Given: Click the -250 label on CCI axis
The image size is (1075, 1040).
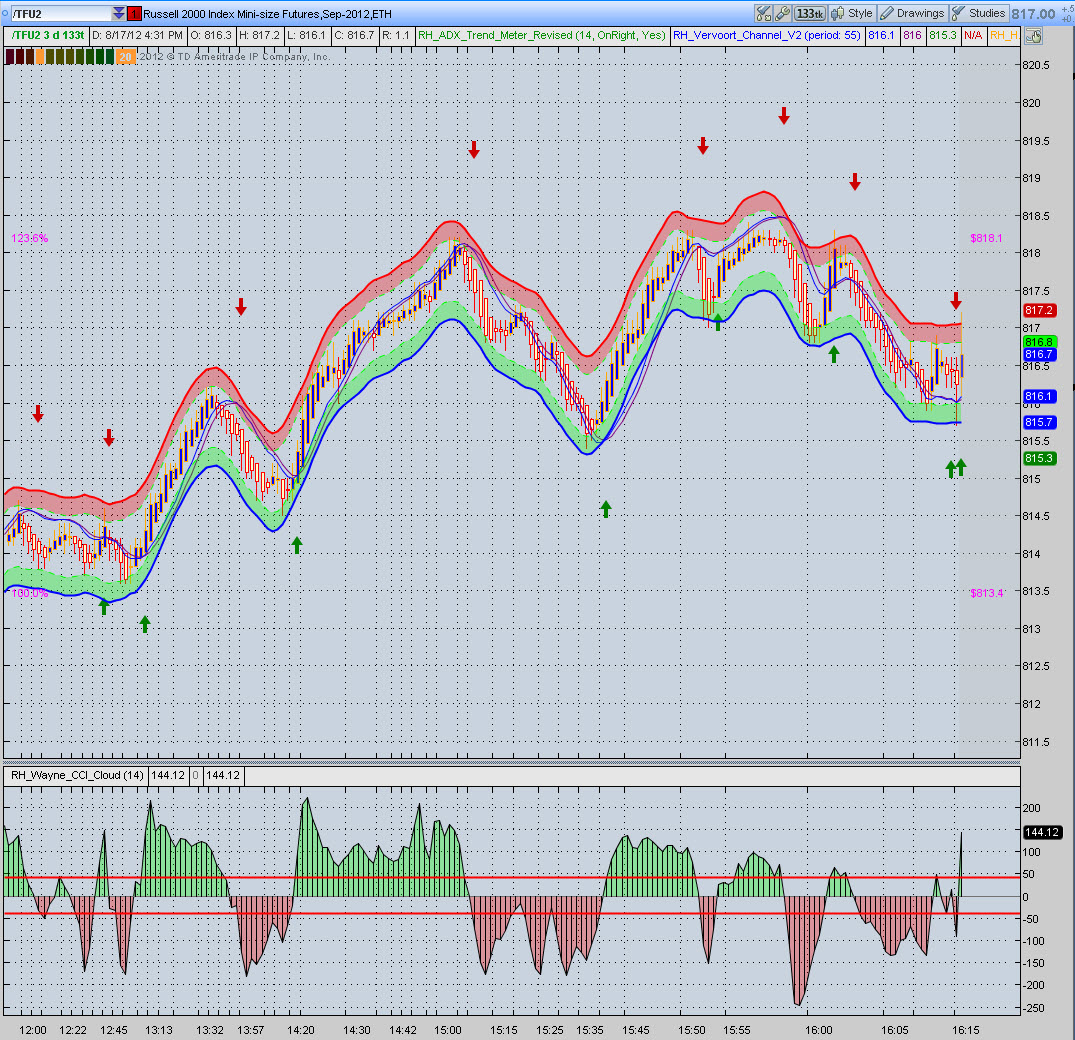Looking at the screenshot, I should [x=1033, y=1008].
